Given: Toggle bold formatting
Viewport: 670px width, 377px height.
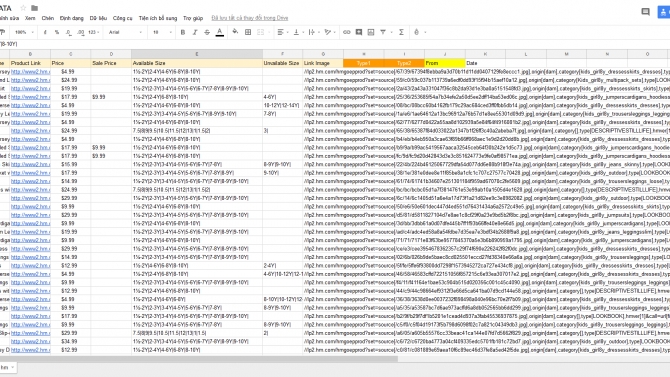Looking at the screenshot, I should (183, 32).
